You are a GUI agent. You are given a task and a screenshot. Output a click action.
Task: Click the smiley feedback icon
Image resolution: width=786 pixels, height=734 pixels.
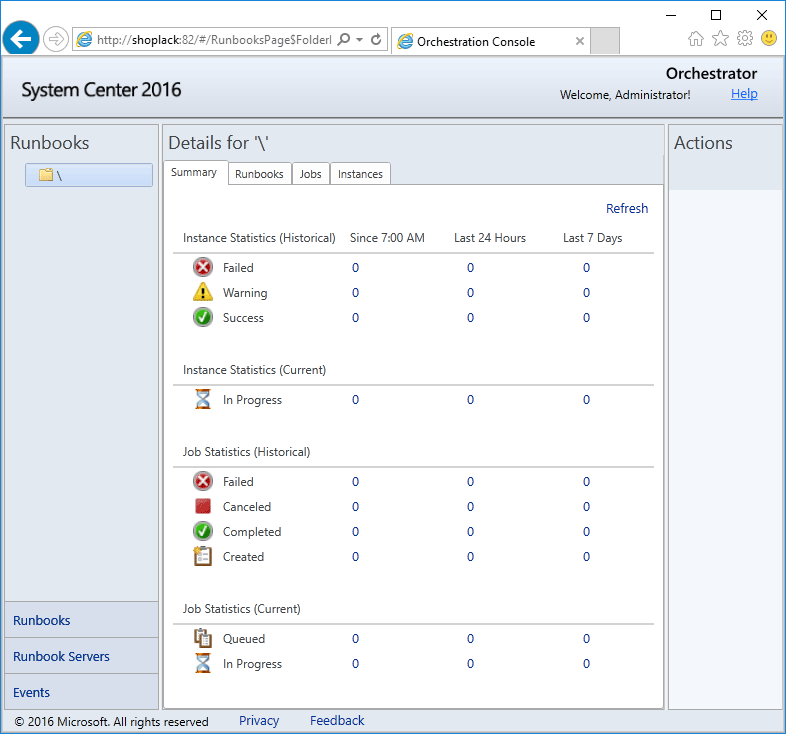(x=769, y=38)
